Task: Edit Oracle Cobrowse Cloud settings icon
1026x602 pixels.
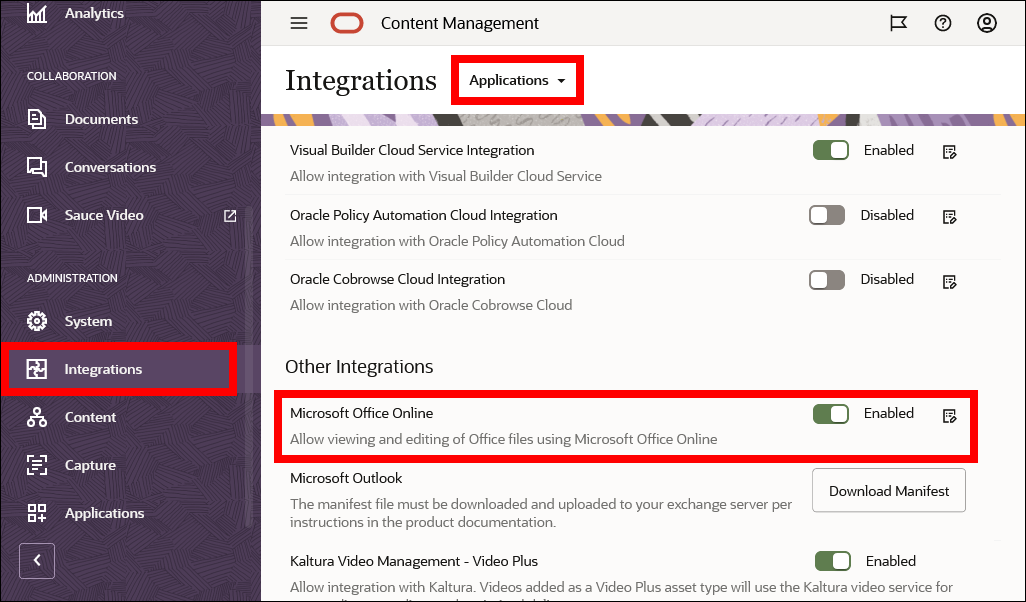Action: click(949, 281)
